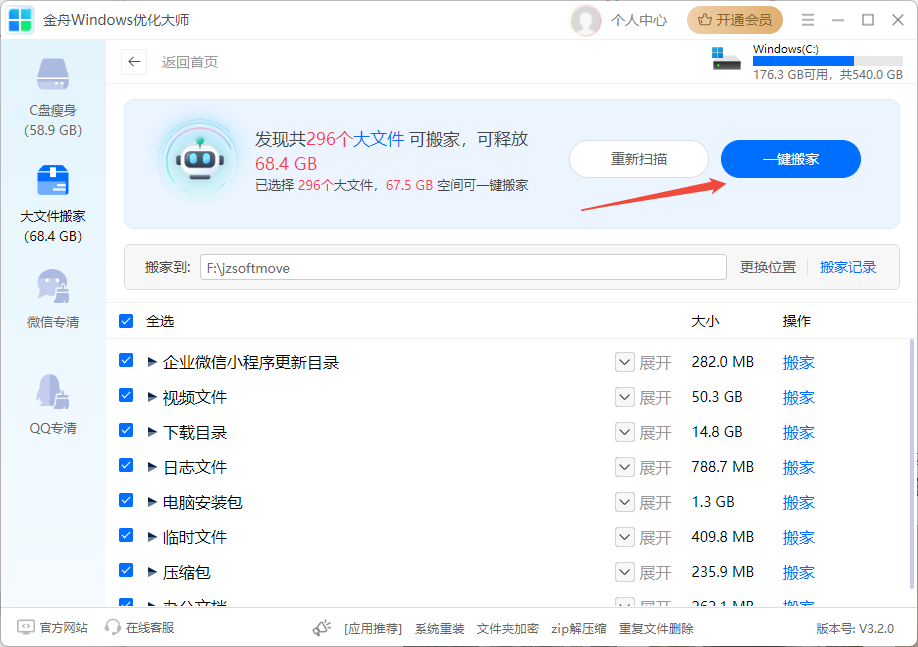
Task: Open 重复文件删除 in bottom bar
Action: point(656,629)
